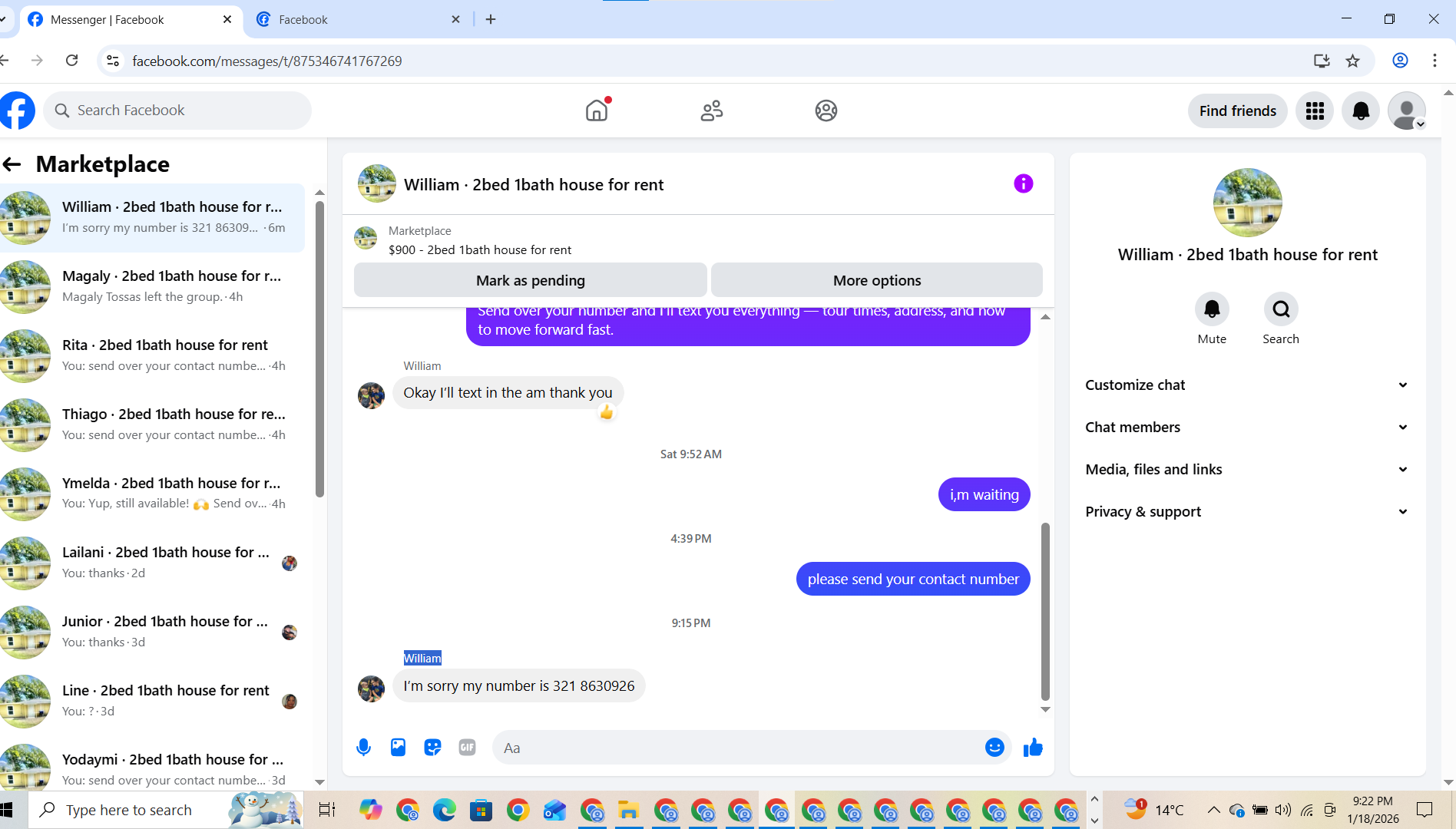1456x829 pixels.
Task: Open the Facebook menu grid icon
Action: click(x=1315, y=111)
